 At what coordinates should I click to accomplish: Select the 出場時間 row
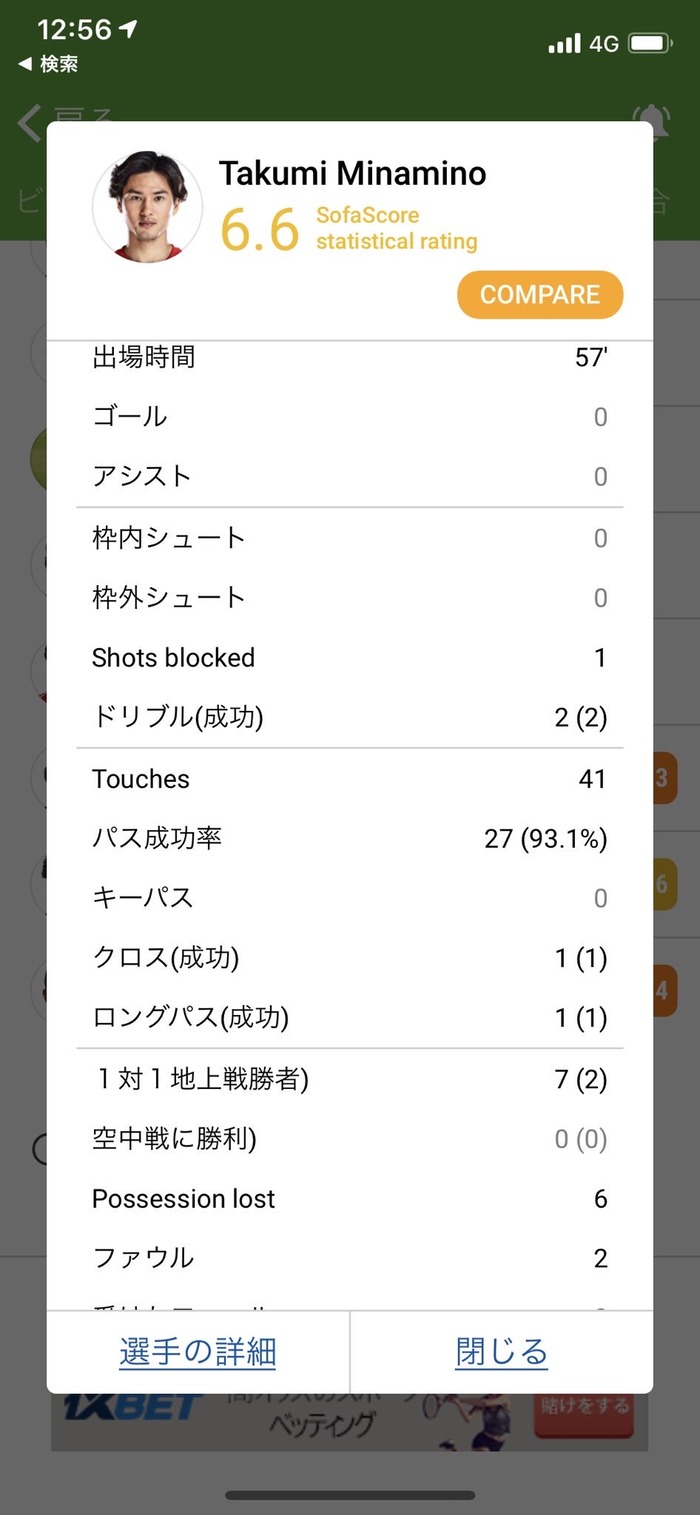coord(350,357)
